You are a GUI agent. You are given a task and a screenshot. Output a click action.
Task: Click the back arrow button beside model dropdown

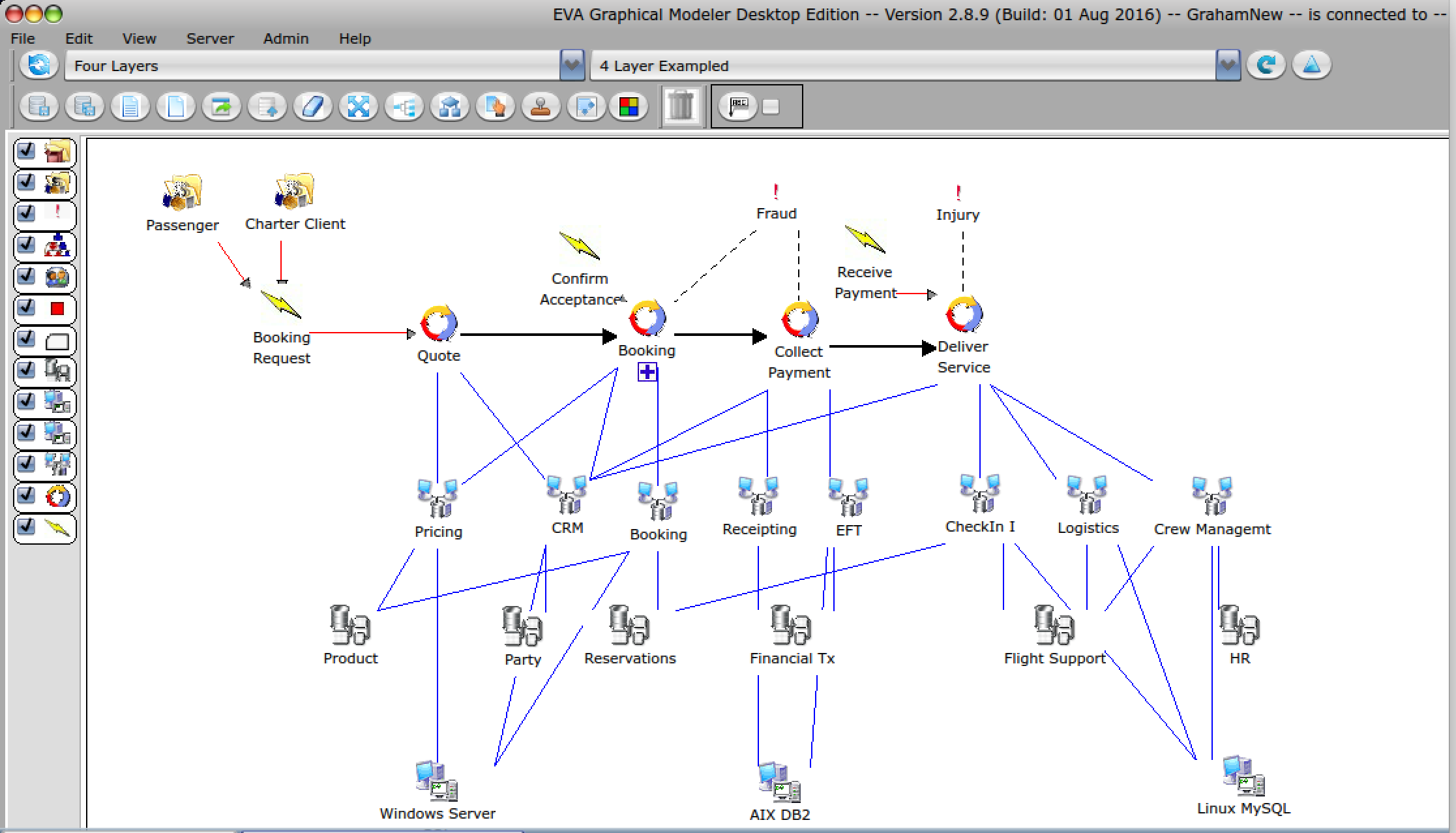[1266, 65]
